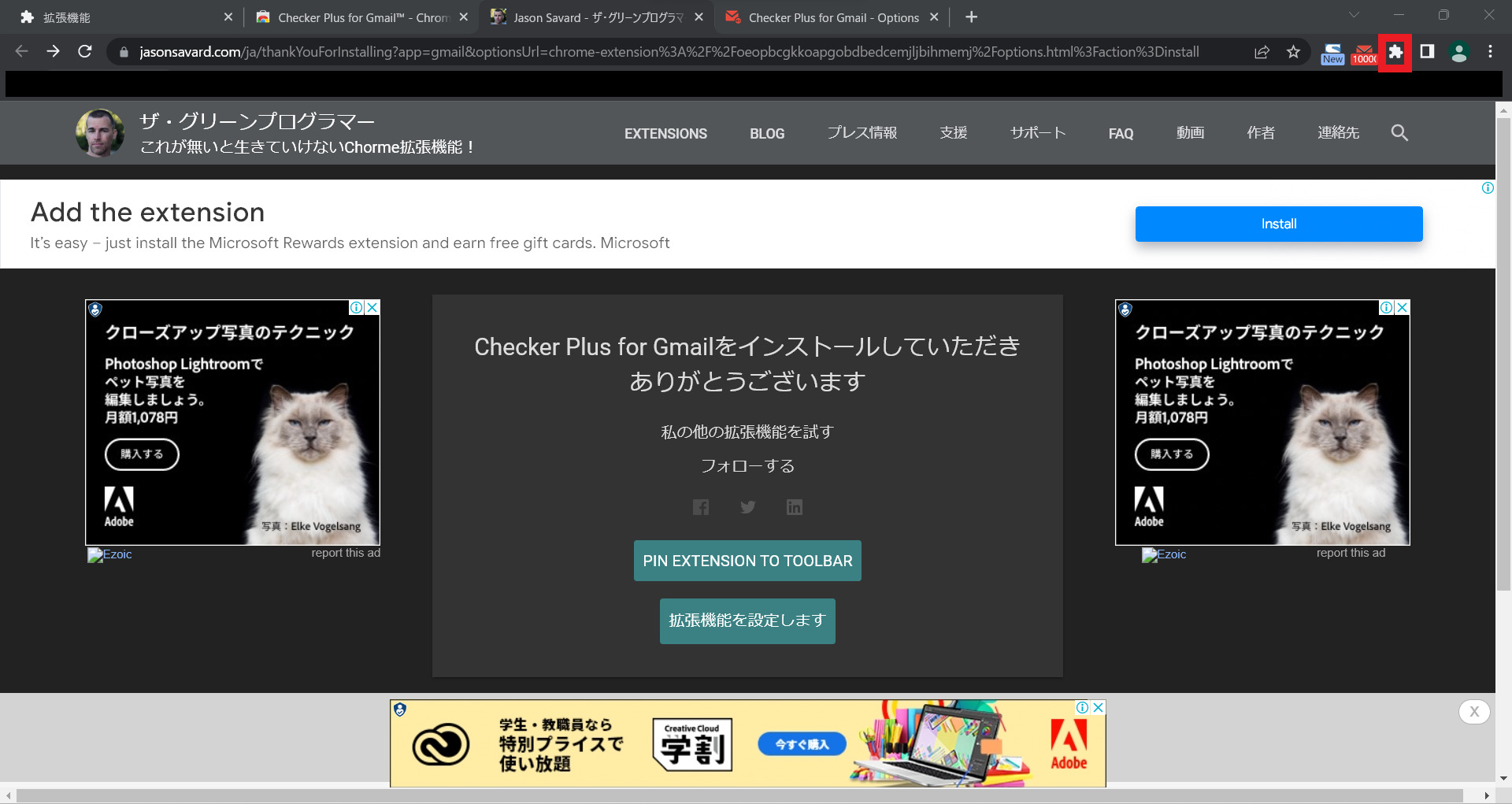Click the right Adobe ad info icon

(1386, 307)
